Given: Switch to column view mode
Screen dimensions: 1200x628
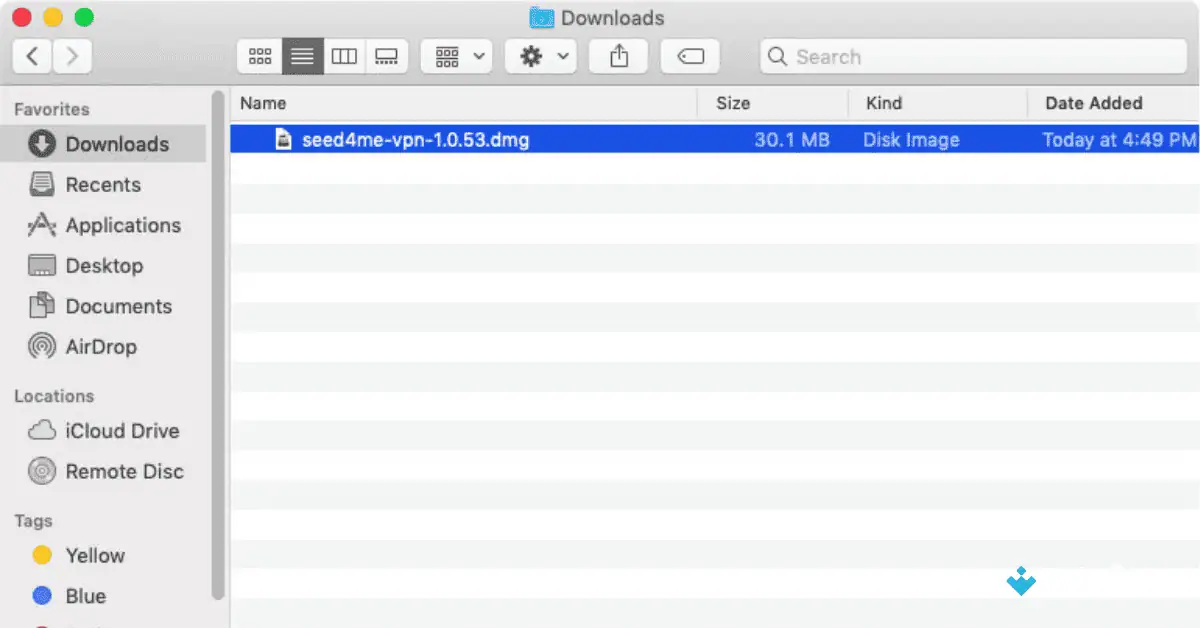Looking at the screenshot, I should (344, 57).
